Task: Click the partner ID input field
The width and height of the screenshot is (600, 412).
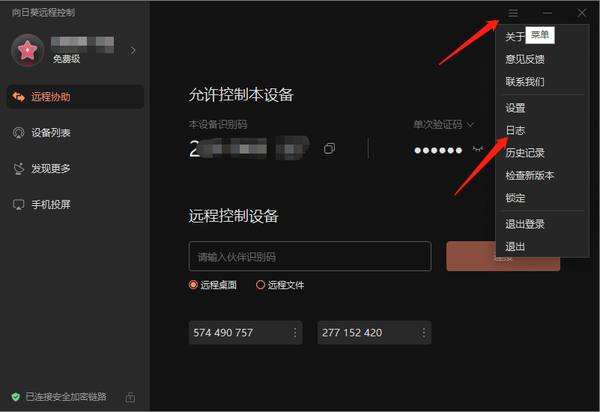Action: 310,256
